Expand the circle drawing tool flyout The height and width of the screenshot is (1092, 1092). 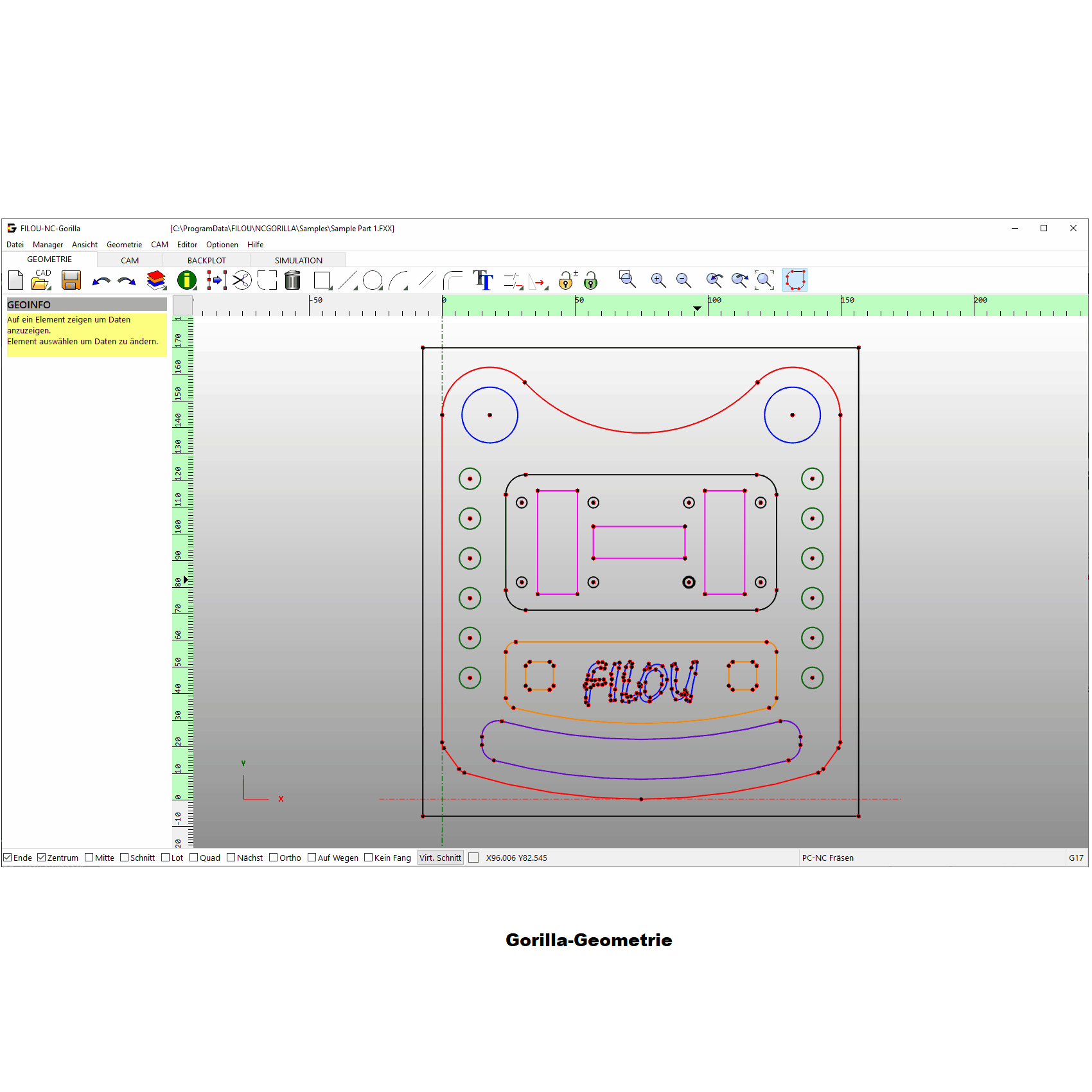click(x=373, y=281)
